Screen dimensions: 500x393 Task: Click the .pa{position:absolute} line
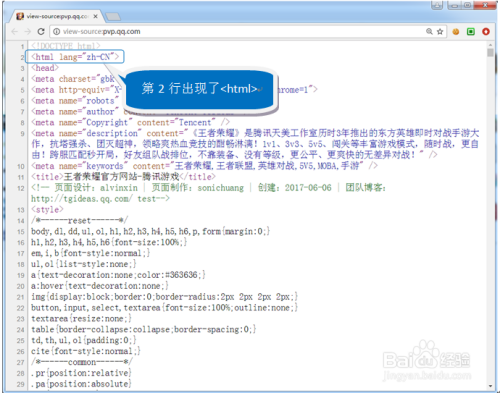point(81,384)
